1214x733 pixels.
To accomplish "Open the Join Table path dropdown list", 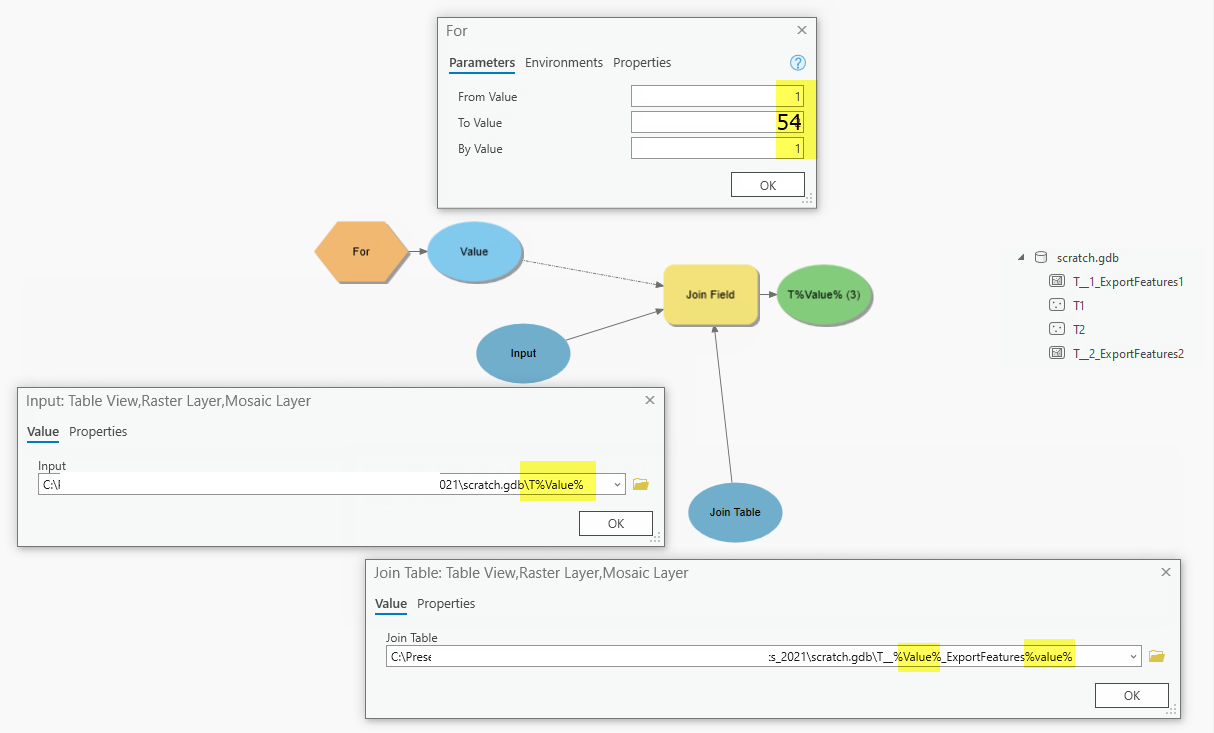I will tap(1135, 656).
